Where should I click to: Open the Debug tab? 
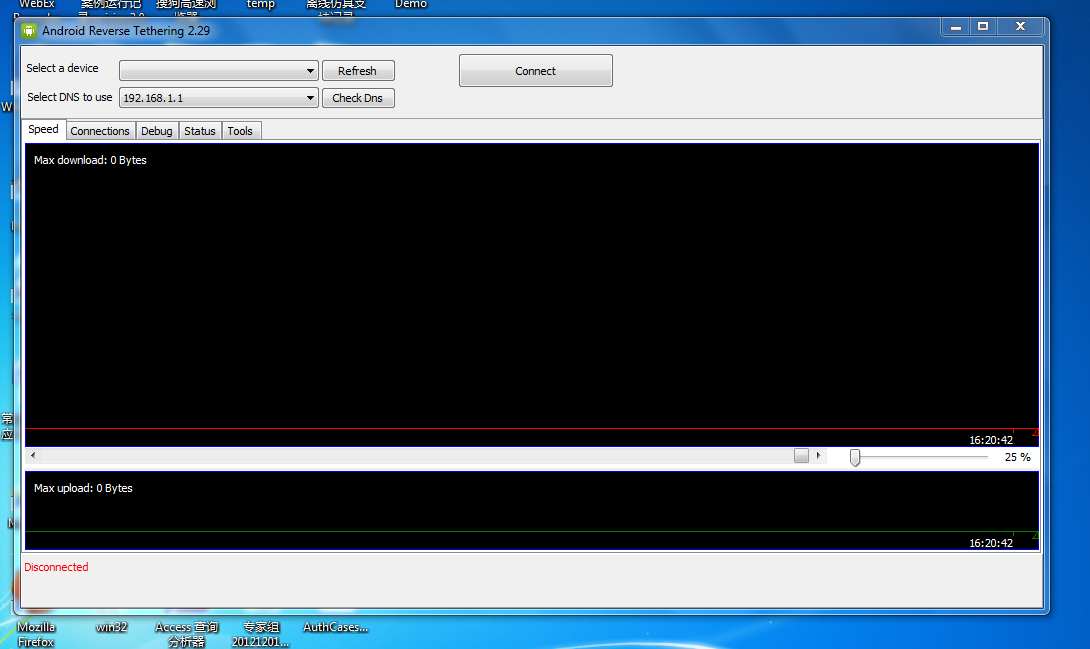pos(156,131)
